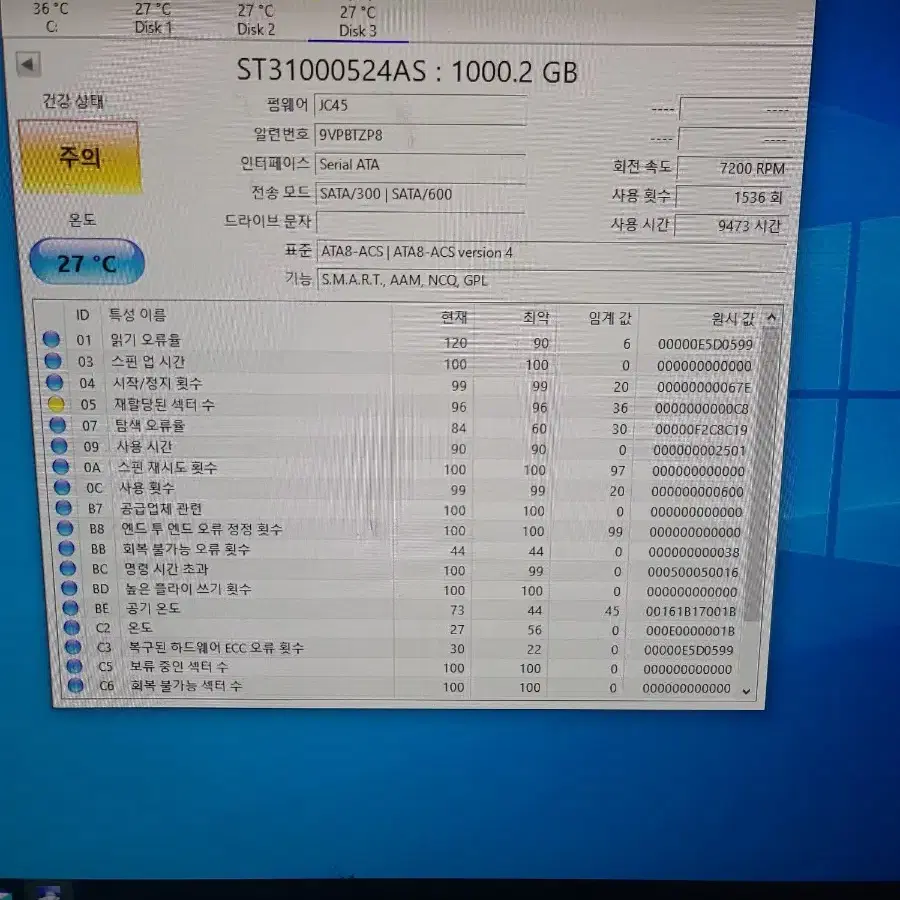Click the features field S.M.A.R.T., AAM, NCQ, GPL
900x900 pixels.
click(551, 281)
